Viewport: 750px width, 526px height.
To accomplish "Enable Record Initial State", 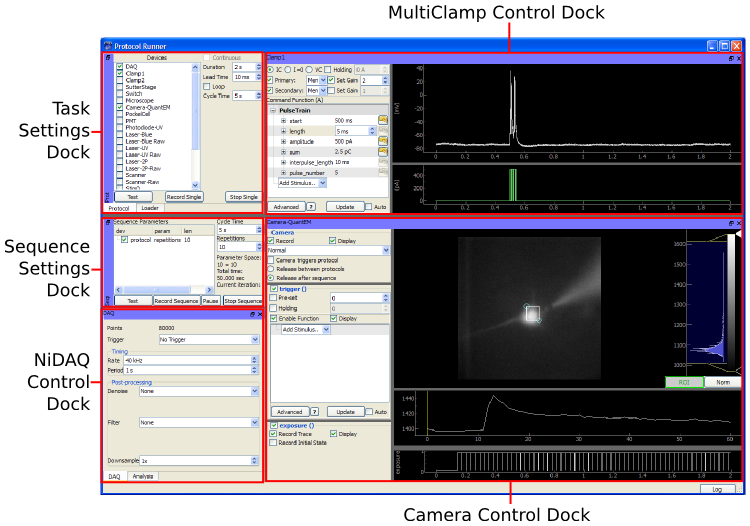I will click(273, 443).
